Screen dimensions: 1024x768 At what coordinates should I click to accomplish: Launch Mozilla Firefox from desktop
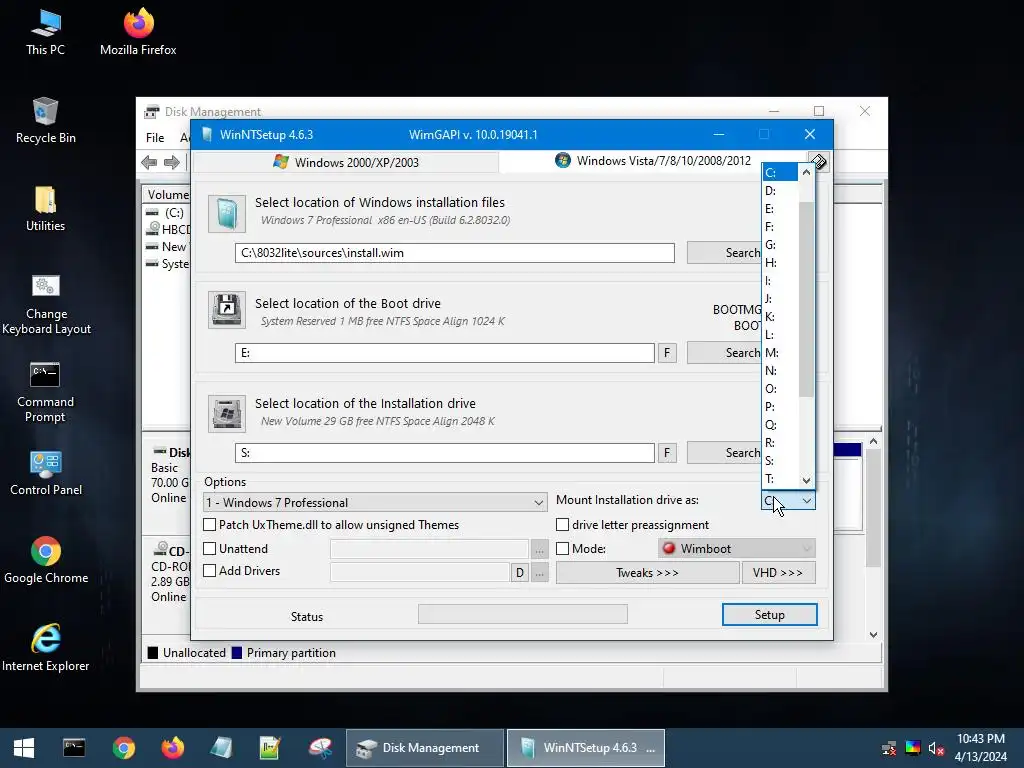click(138, 33)
